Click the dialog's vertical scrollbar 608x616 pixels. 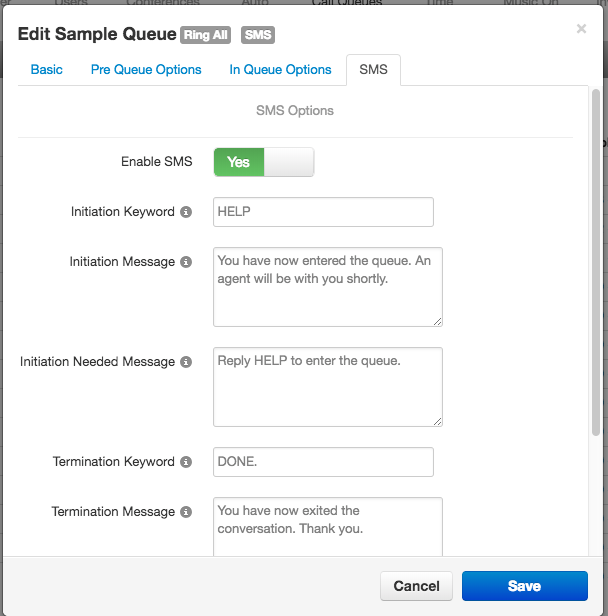tap(596, 260)
